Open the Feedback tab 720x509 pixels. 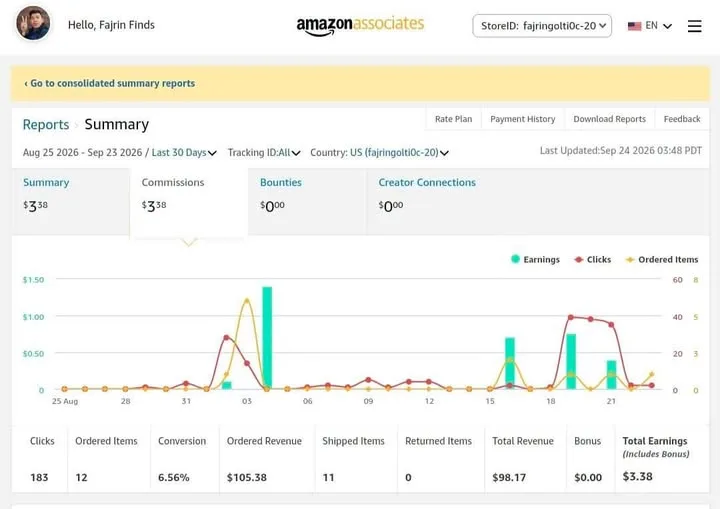pos(682,119)
